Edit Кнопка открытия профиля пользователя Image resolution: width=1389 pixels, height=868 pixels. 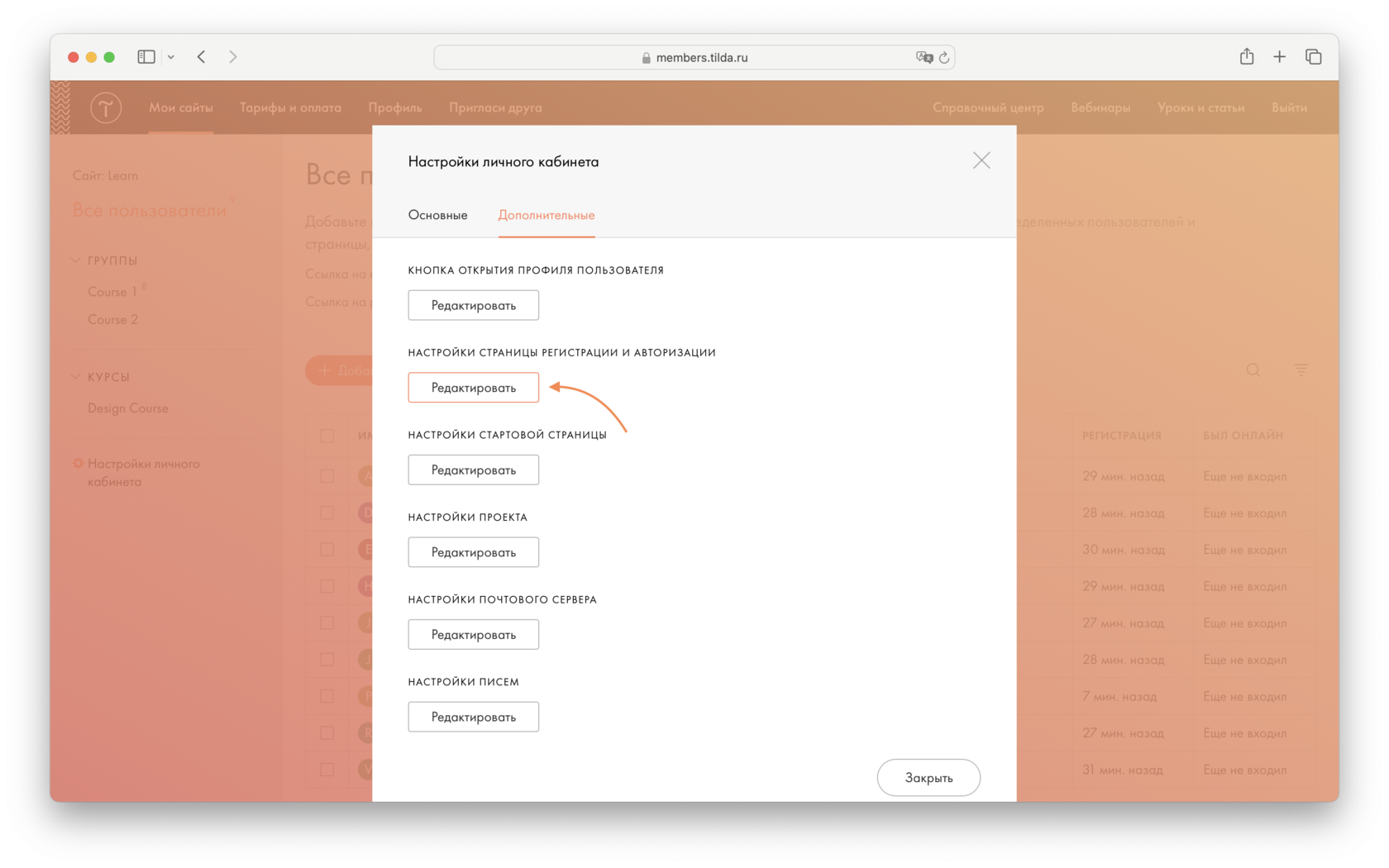click(x=474, y=305)
